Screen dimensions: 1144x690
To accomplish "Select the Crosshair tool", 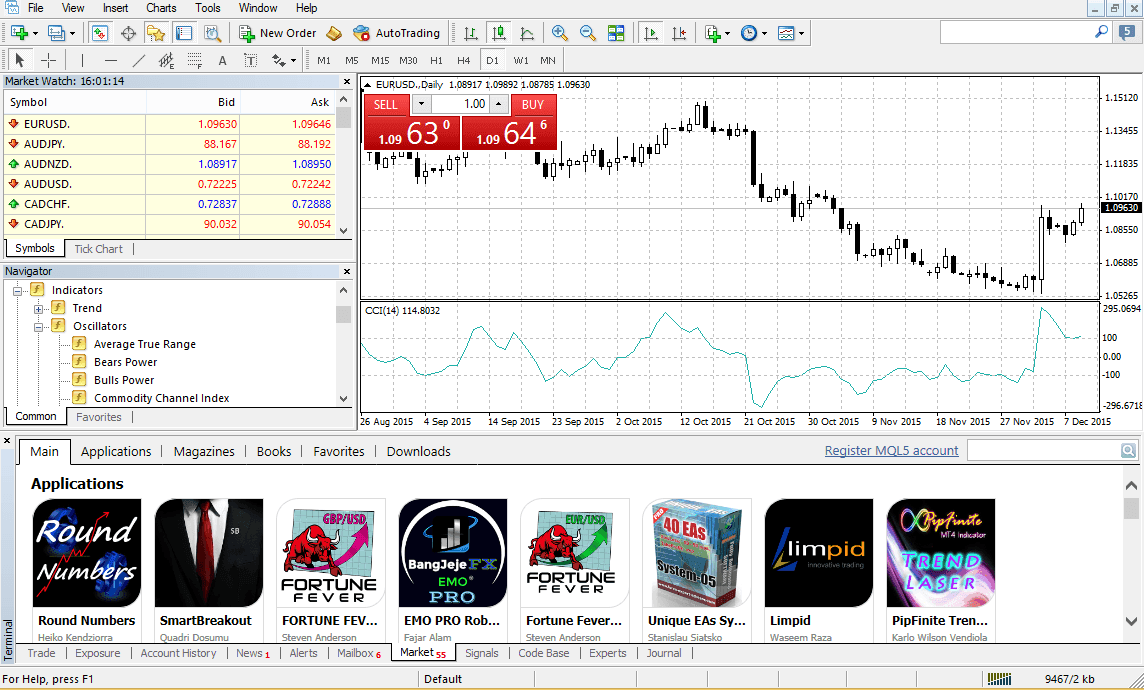I will coord(48,61).
